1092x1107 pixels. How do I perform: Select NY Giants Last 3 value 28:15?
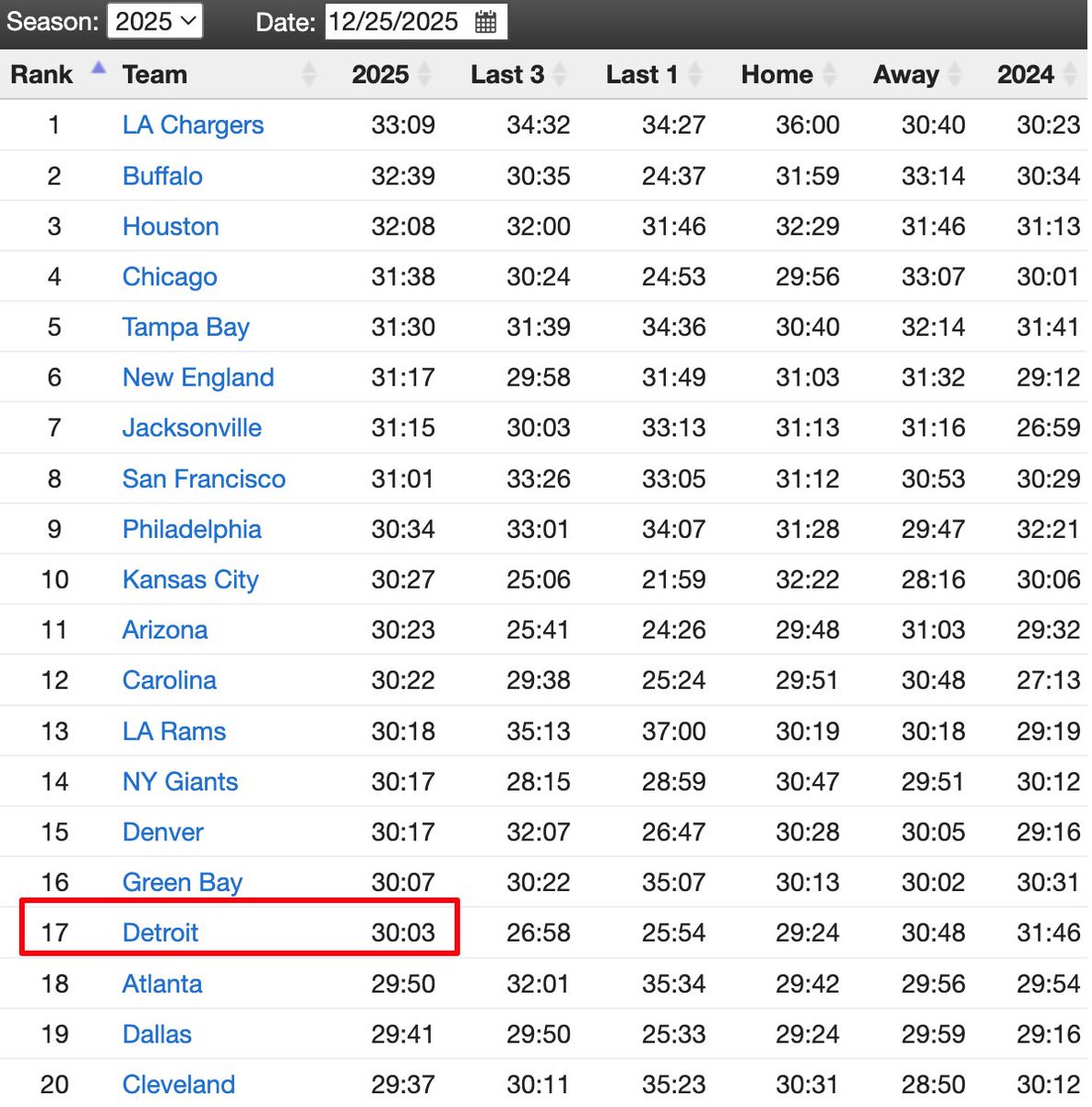[539, 782]
